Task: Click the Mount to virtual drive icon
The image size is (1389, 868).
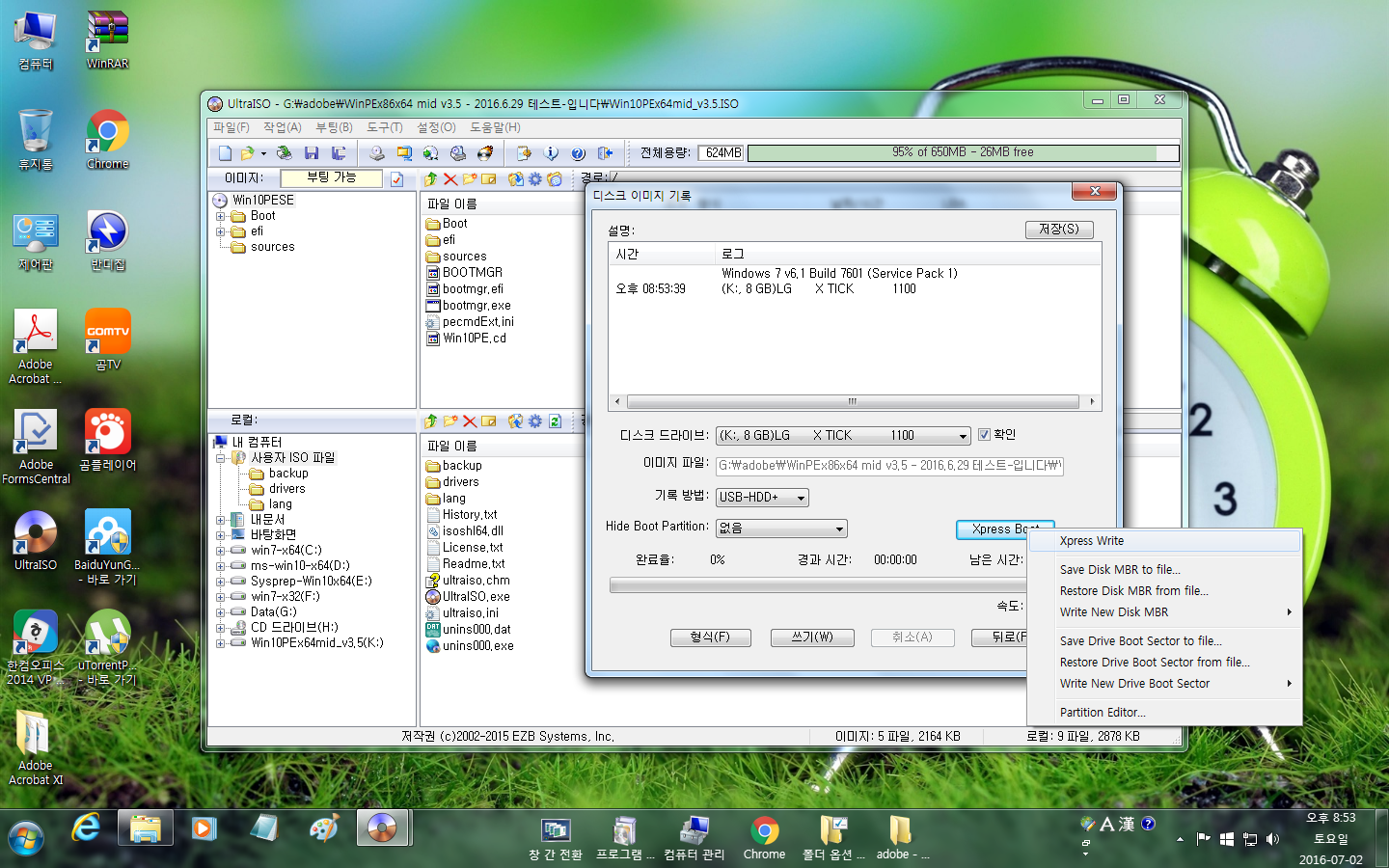Action: (x=458, y=152)
